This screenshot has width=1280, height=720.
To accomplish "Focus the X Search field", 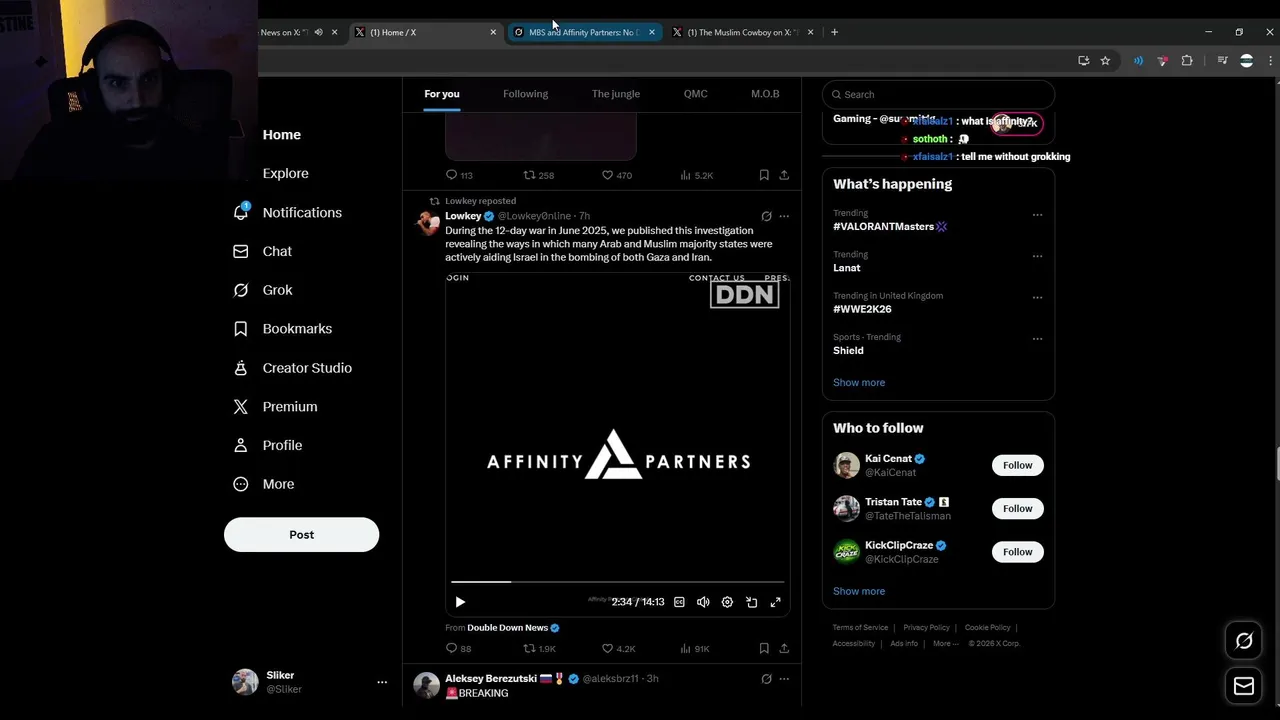I will (938, 94).
